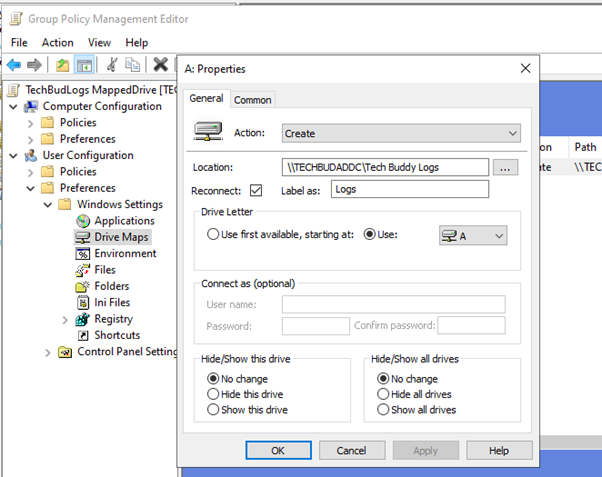The image size is (602, 477).
Task: Click the Back arrow toolbar icon
Action: (14, 65)
